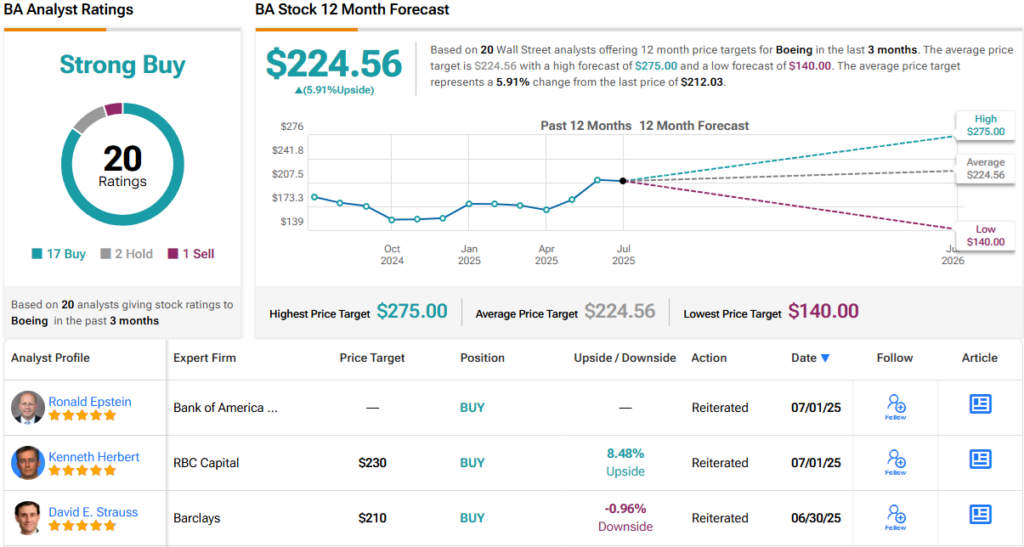The height and width of the screenshot is (547, 1024).
Task: Click the $210 price target cell
Action: coord(372,518)
